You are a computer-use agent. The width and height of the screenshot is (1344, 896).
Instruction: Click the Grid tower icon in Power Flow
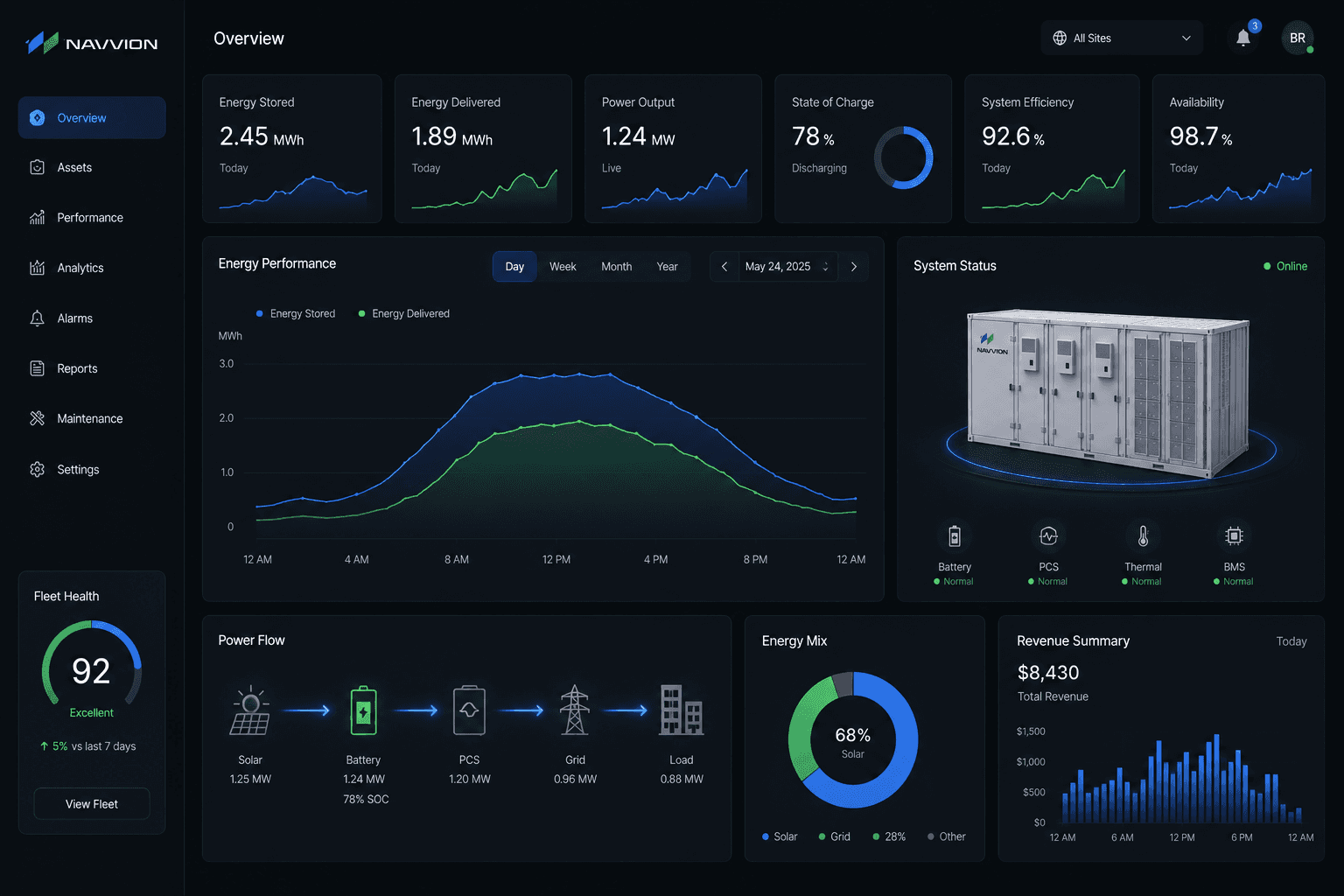tap(575, 710)
